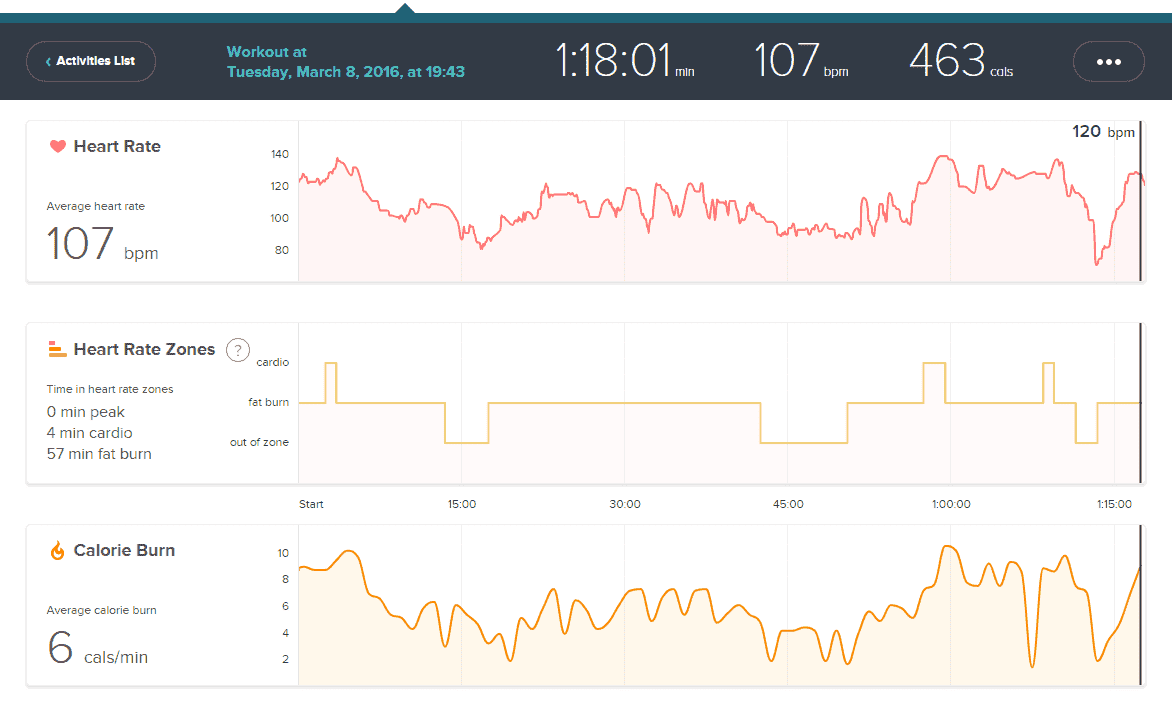The height and width of the screenshot is (705, 1172).
Task: Click the out of zone axis label
Action: pos(259,442)
